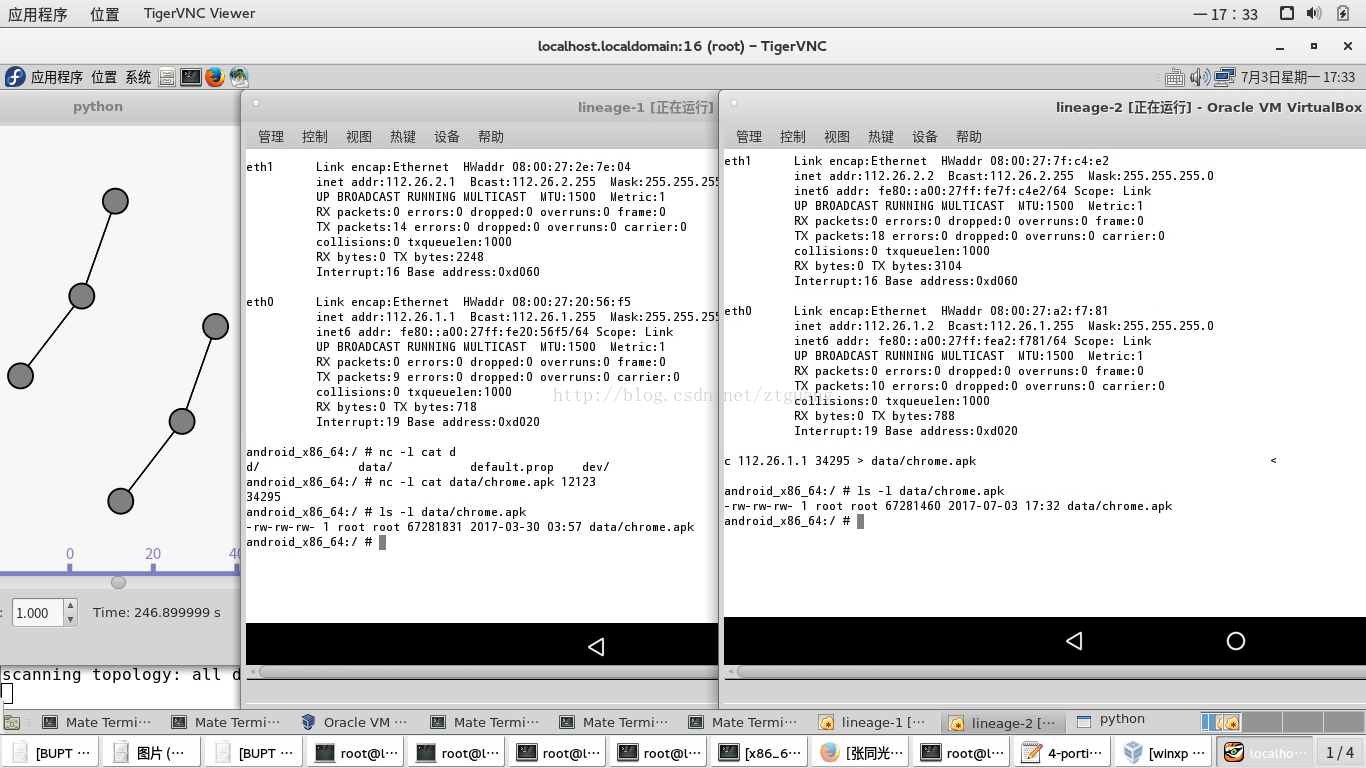Screen dimensions: 1366x768
Task: Open the mail globe launcher icon
Action: point(239,77)
